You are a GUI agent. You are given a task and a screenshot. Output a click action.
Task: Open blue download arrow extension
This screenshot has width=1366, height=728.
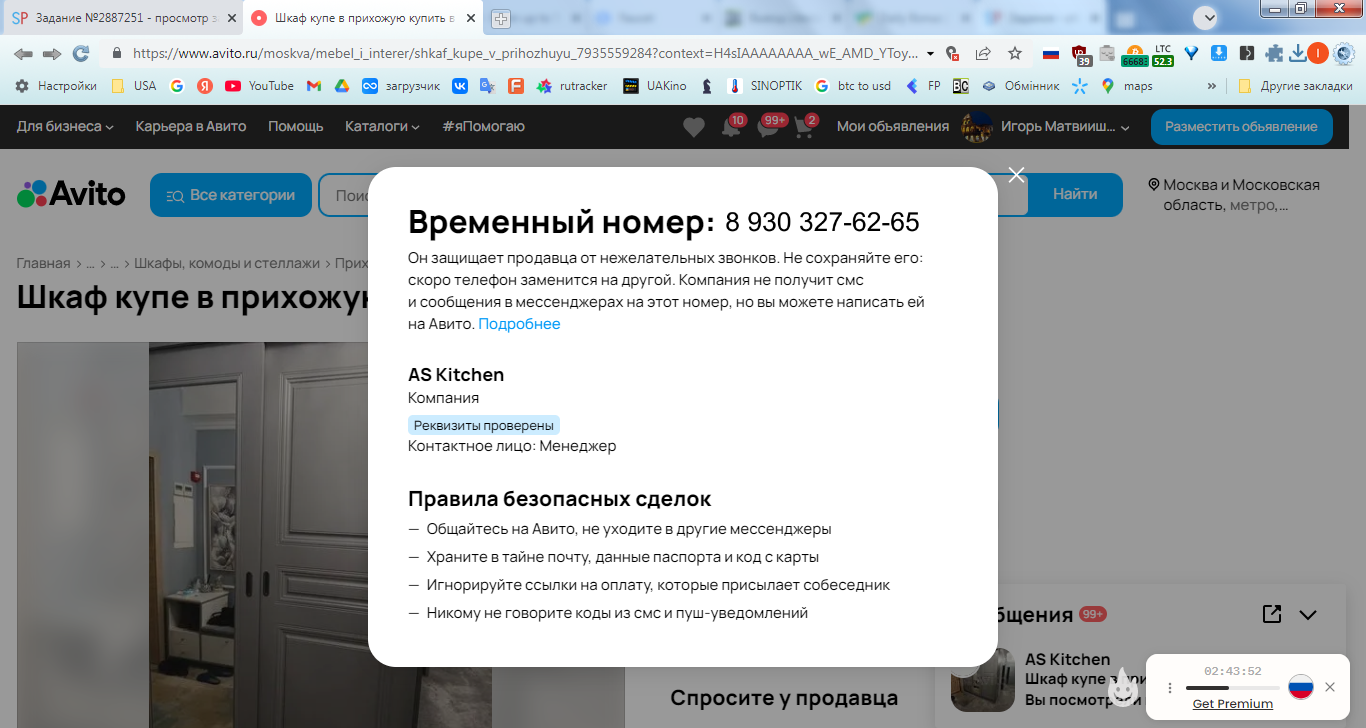1219,53
